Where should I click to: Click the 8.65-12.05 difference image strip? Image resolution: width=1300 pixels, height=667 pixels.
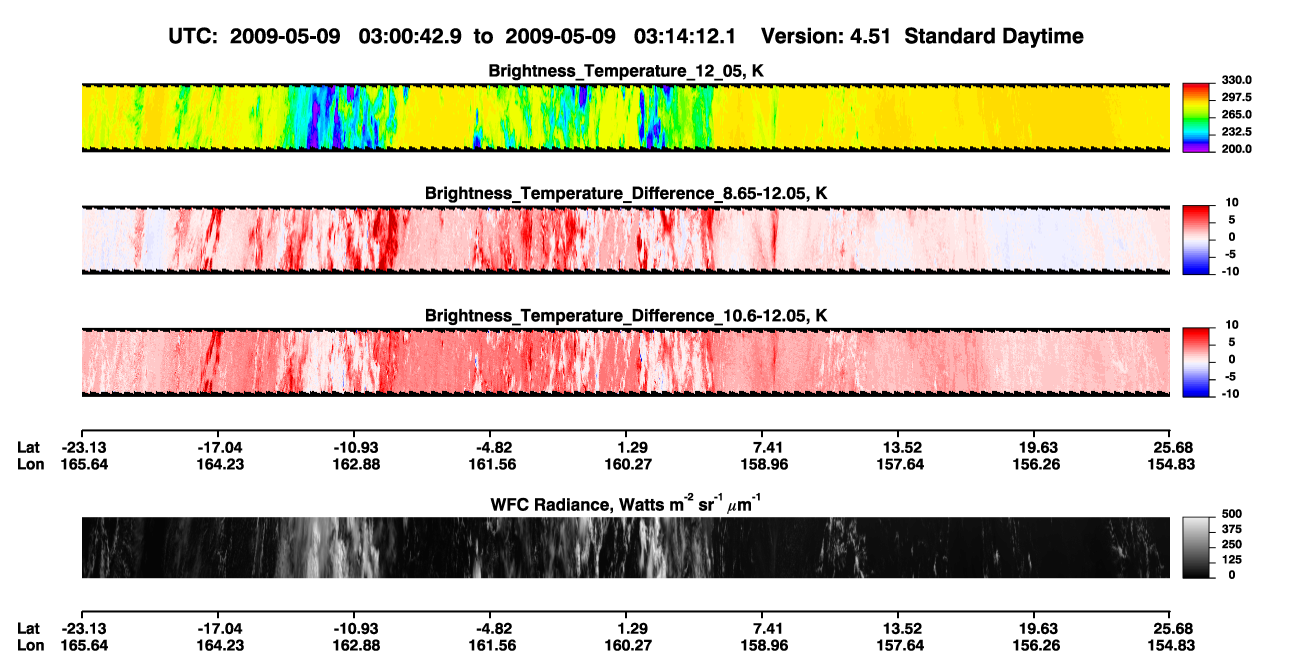coord(626,240)
